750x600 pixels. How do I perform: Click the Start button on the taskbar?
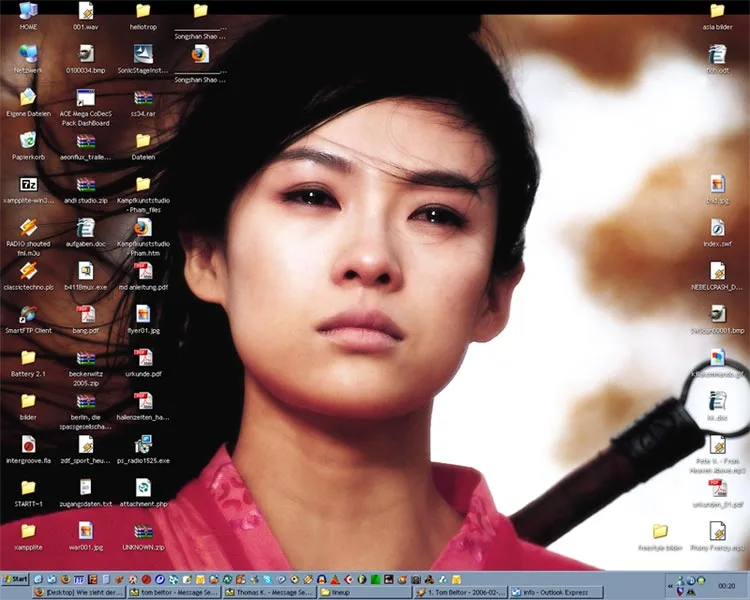(15, 579)
